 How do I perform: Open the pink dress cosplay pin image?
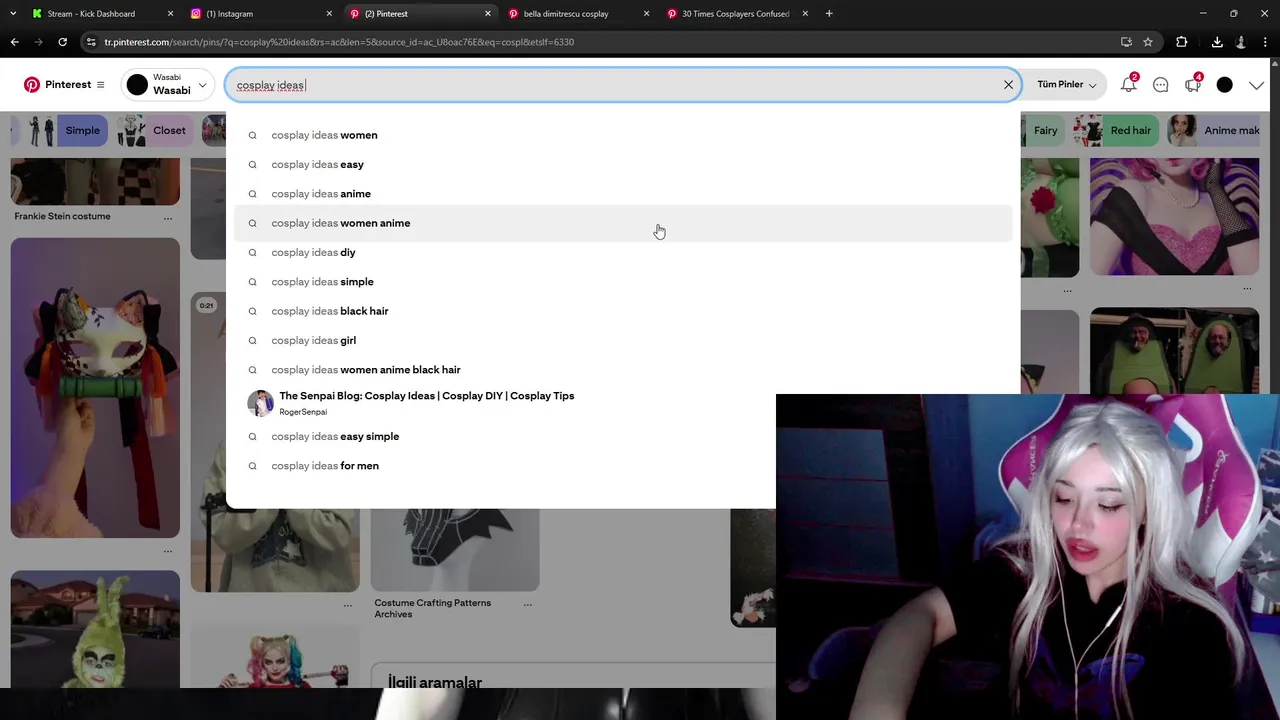pyautogui.click(x=1174, y=216)
